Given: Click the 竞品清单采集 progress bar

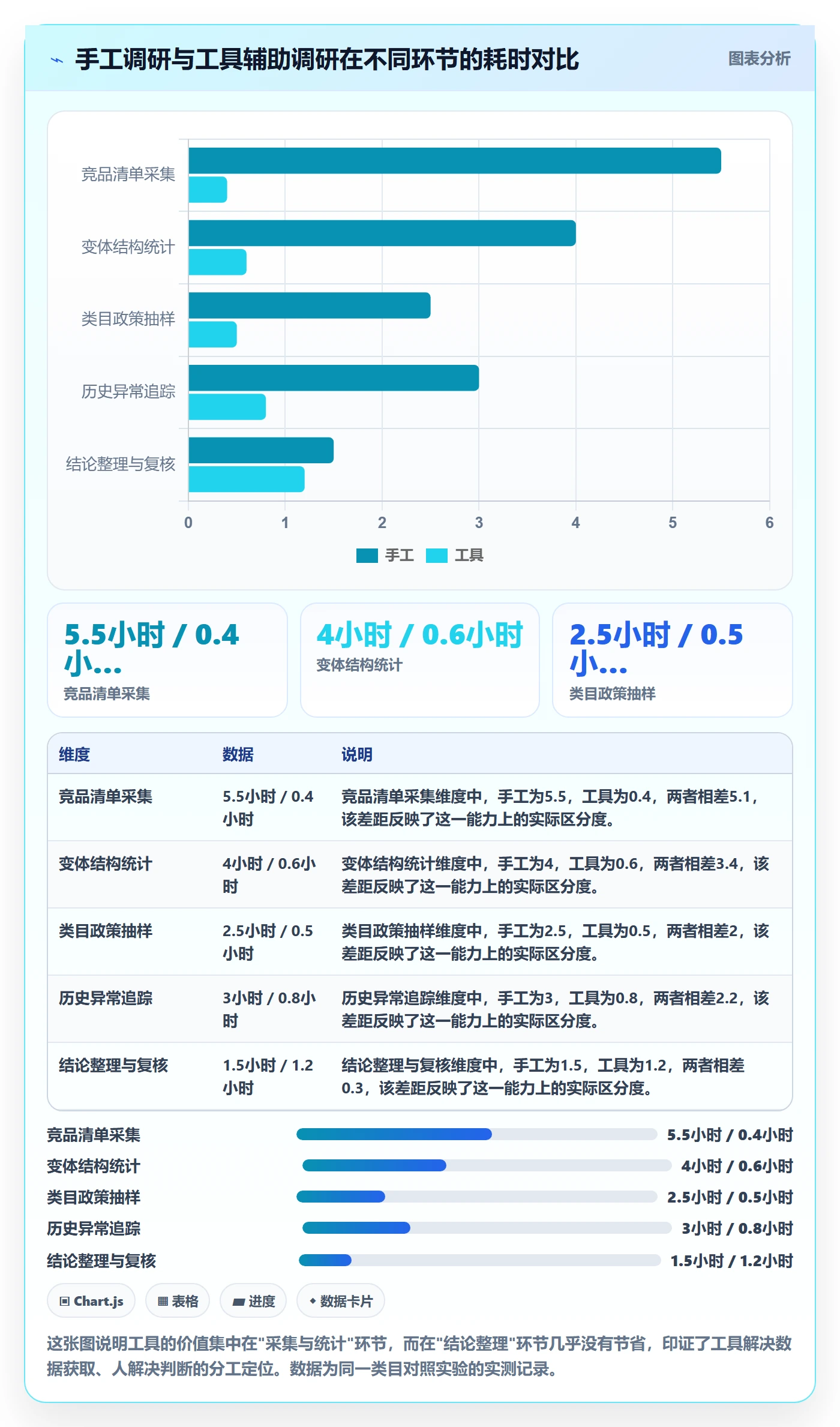Looking at the screenshot, I should pyautogui.click(x=477, y=1134).
